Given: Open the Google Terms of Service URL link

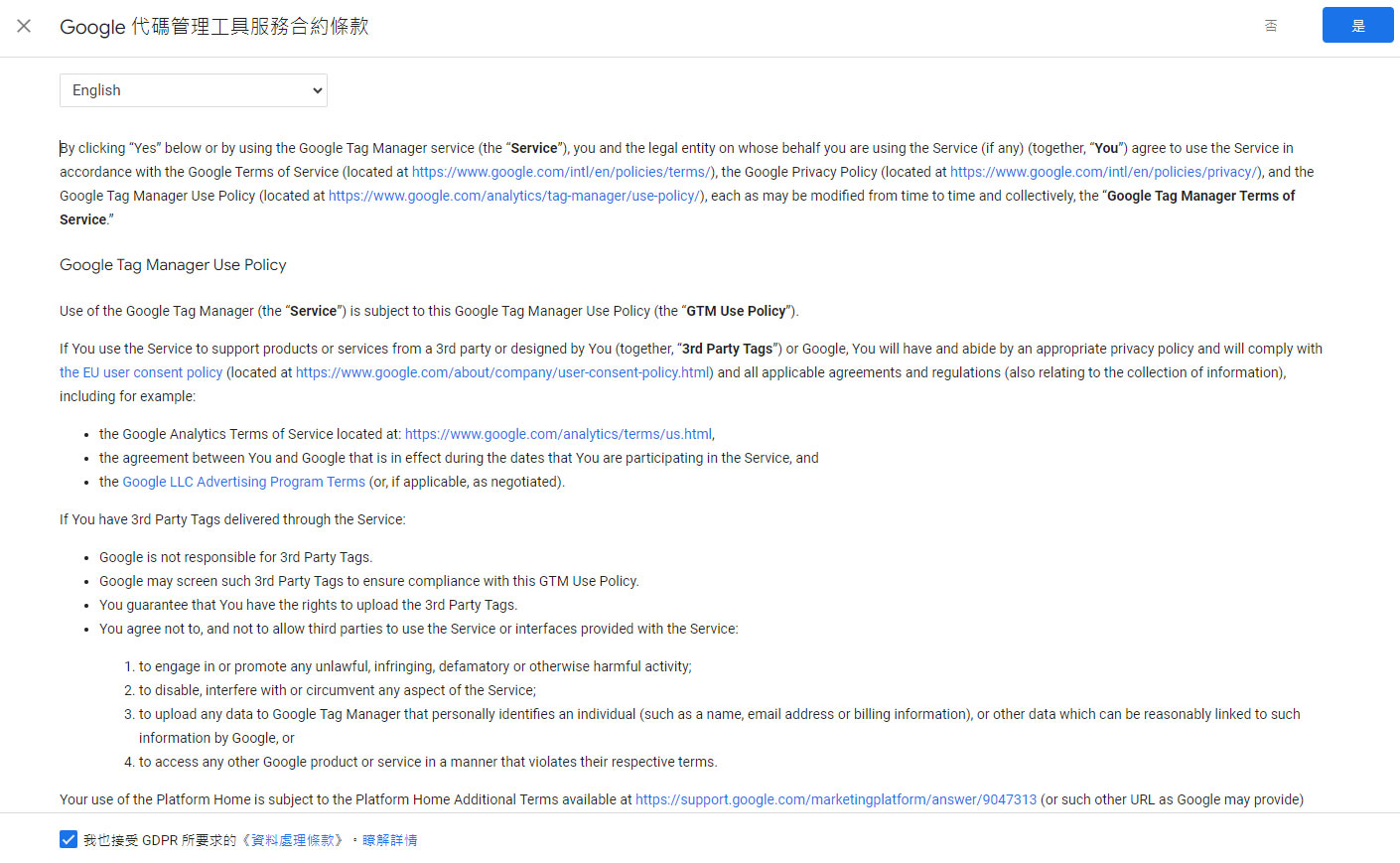Looking at the screenshot, I should click(x=561, y=172).
